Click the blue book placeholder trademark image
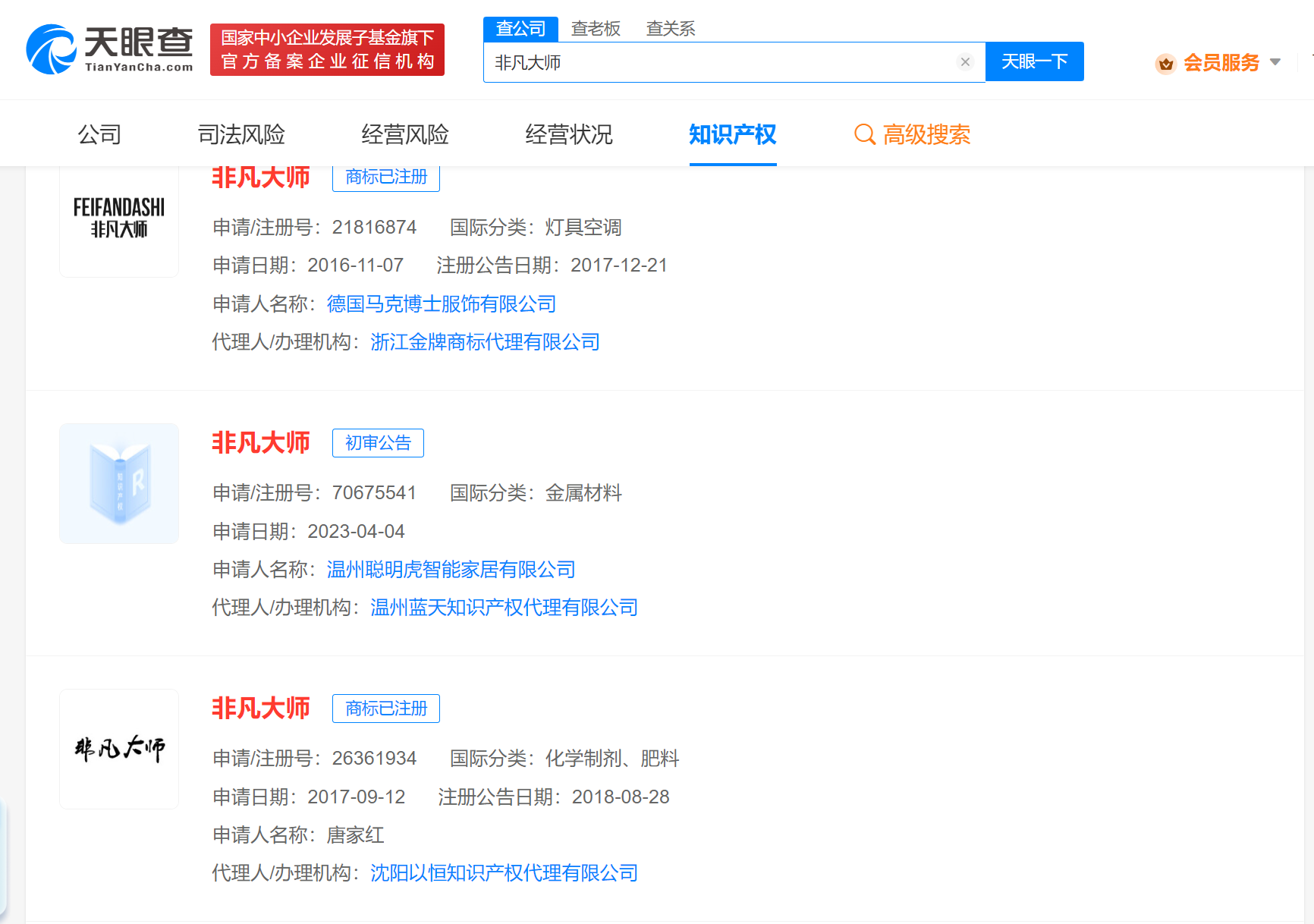The height and width of the screenshot is (924, 1314). coord(118,483)
